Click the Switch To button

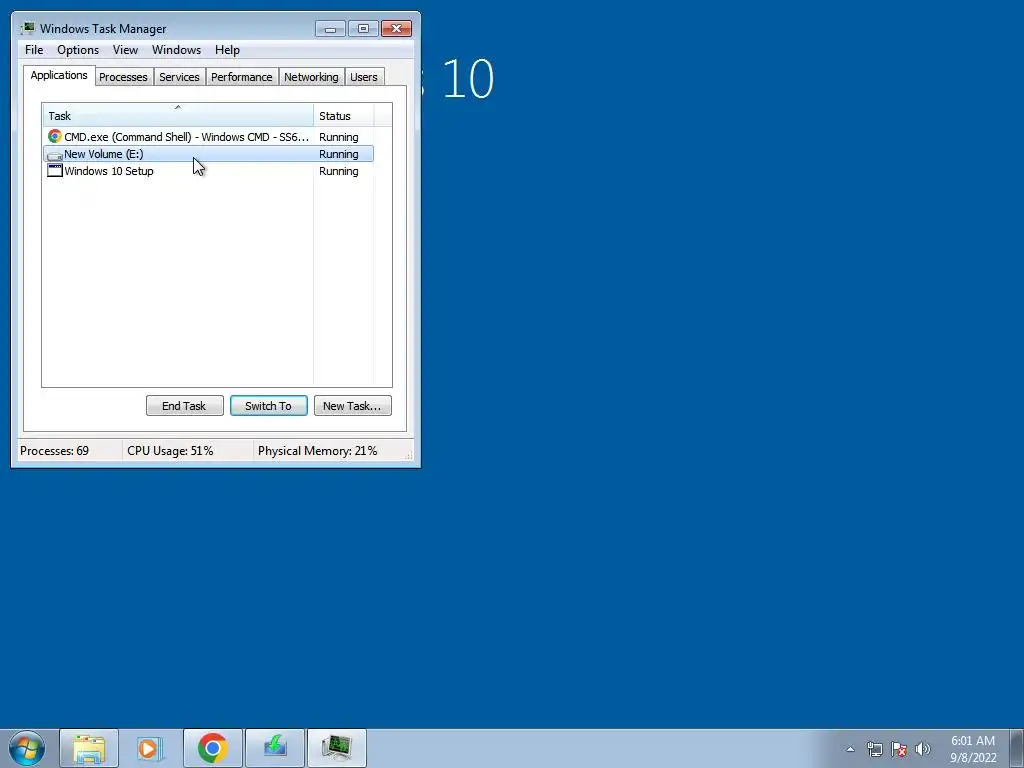click(268, 406)
